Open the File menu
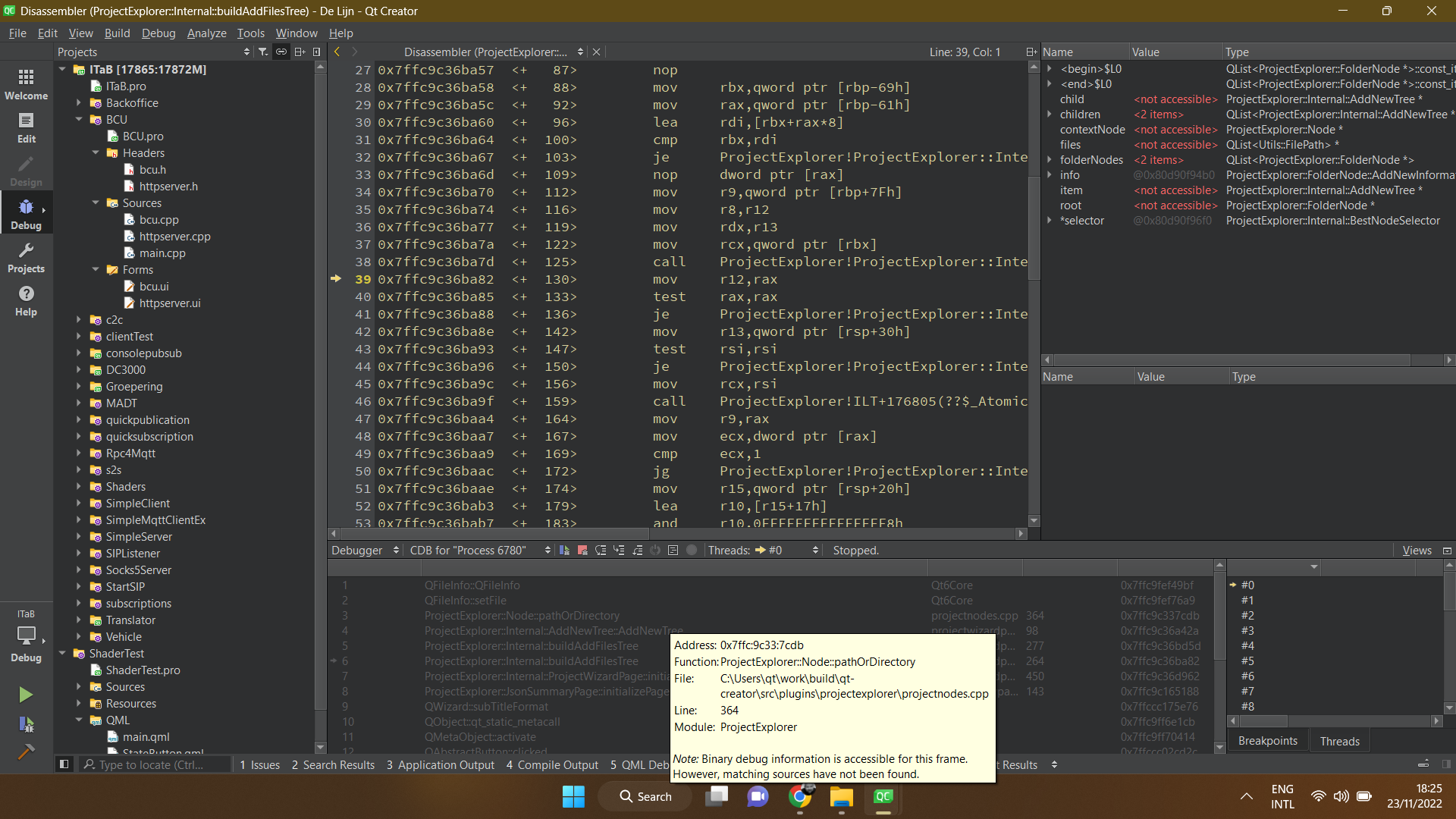1456x819 pixels. coord(17,33)
